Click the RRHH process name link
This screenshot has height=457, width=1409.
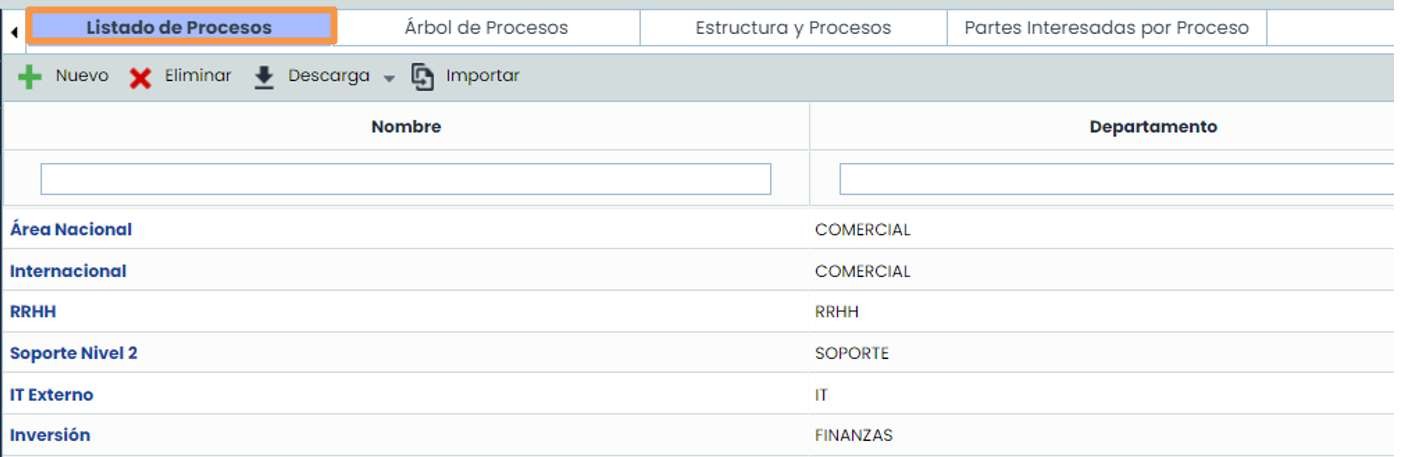pos(33,312)
